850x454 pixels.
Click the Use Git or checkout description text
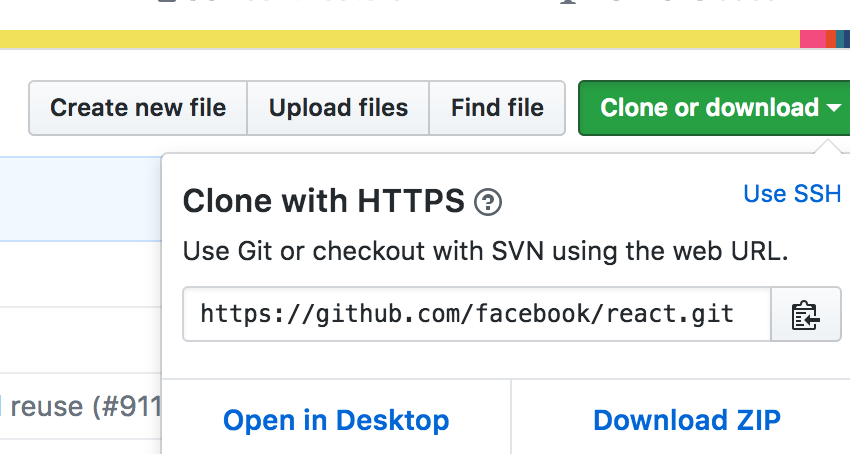pyautogui.click(x=486, y=251)
